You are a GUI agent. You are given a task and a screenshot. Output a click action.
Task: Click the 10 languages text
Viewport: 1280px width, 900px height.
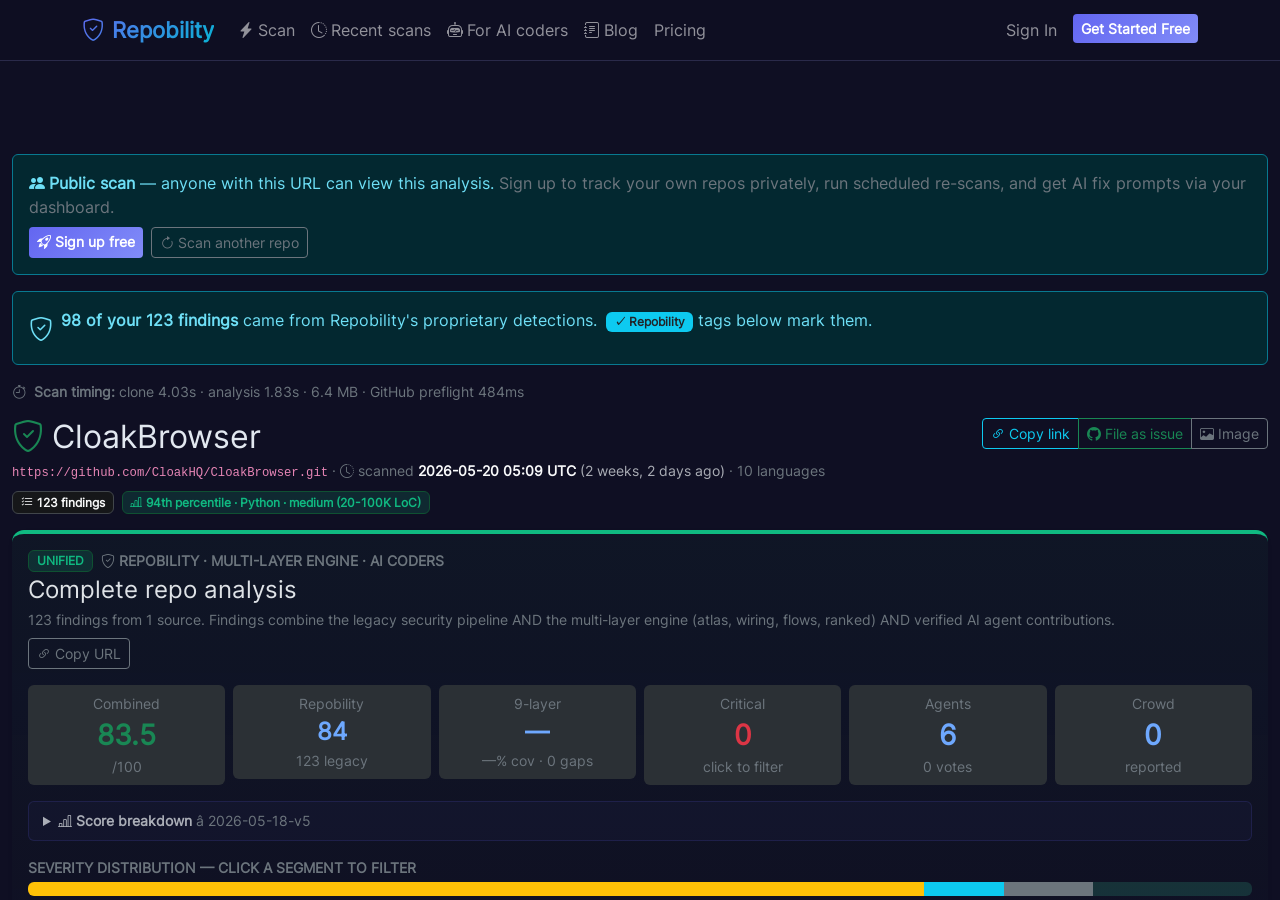click(781, 471)
